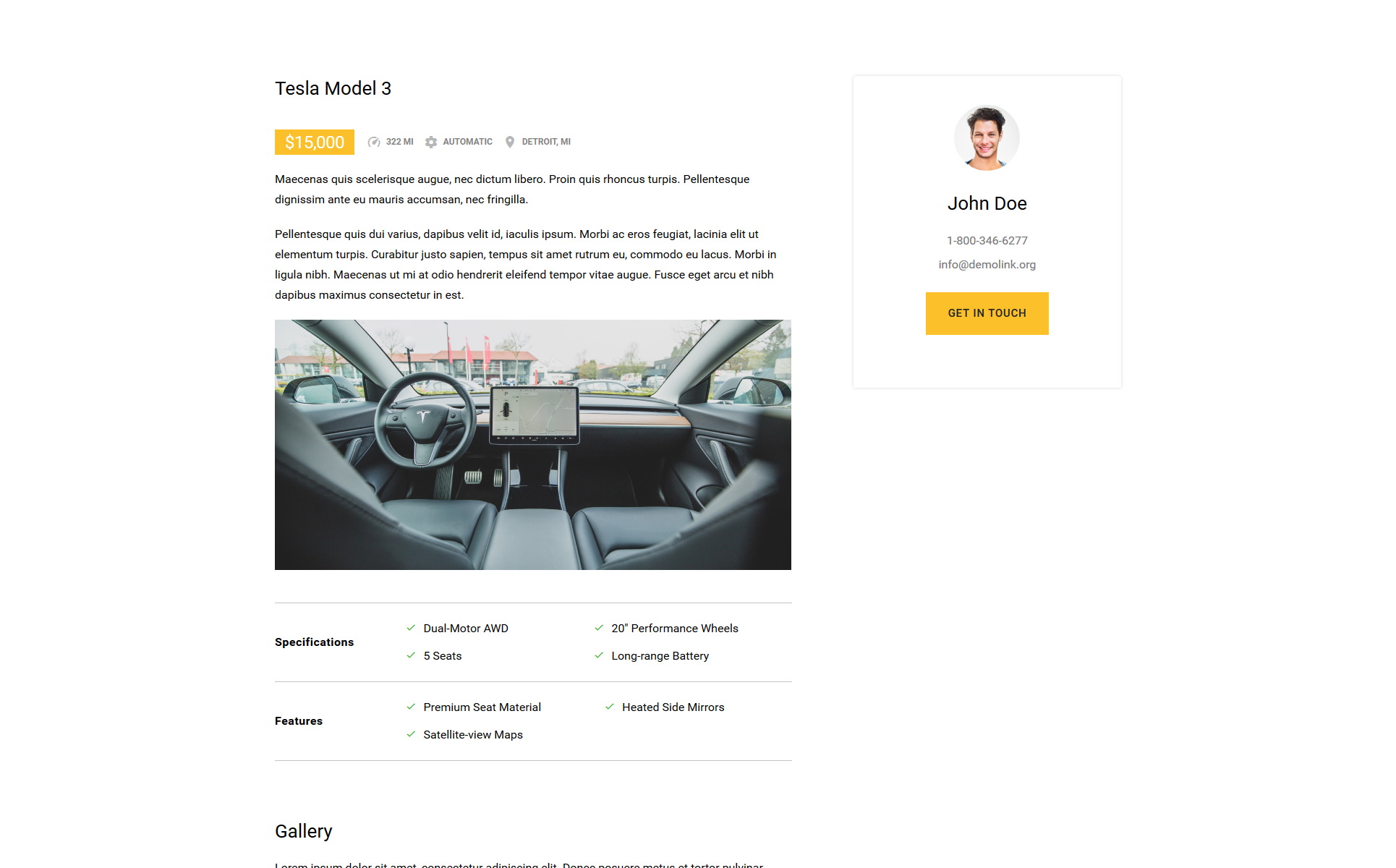The image size is (1396, 868).
Task: Click the Tesla Model 3 heading
Action: tap(333, 88)
